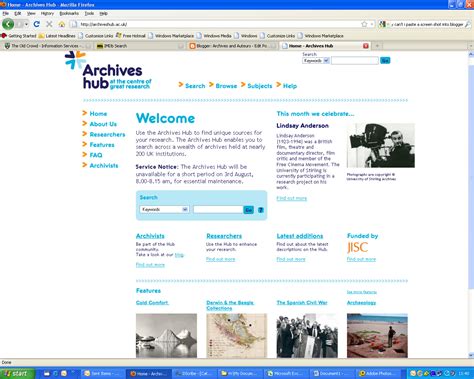Click the Lindsay Anderson camera photograph

(381, 145)
